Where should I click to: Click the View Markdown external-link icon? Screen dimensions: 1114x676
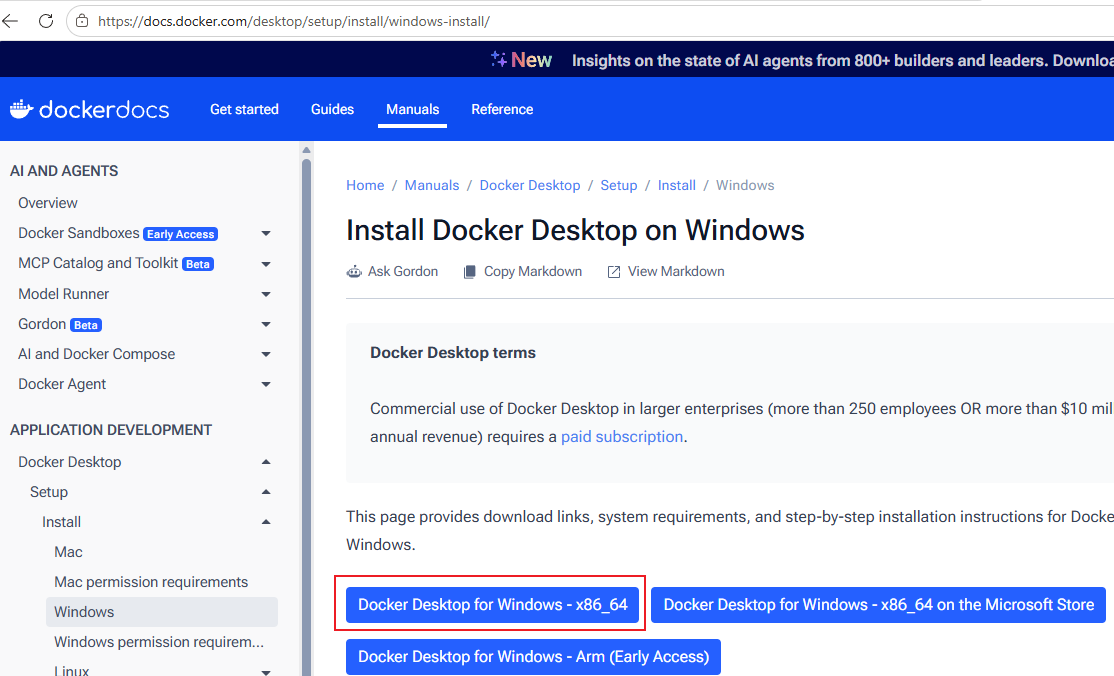tap(614, 272)
